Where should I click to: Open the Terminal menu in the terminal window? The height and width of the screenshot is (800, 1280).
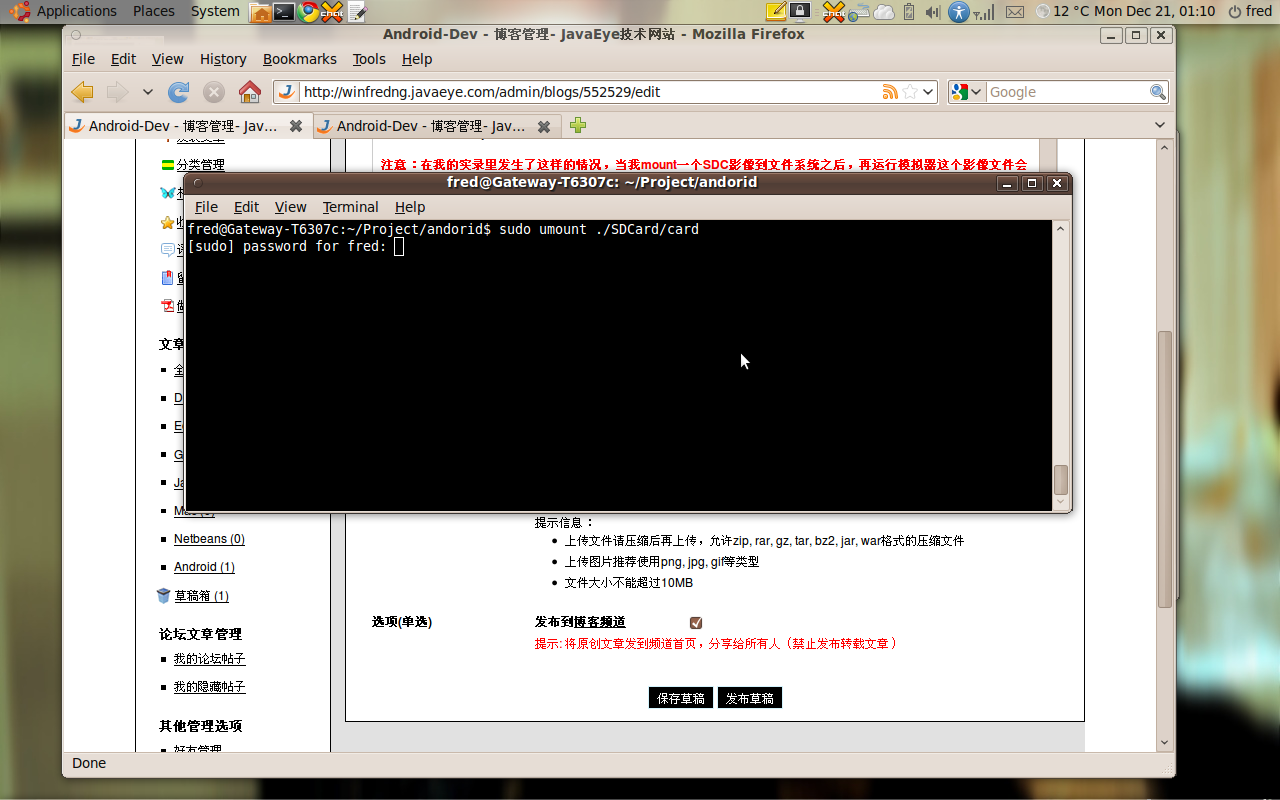coord(350,207)
